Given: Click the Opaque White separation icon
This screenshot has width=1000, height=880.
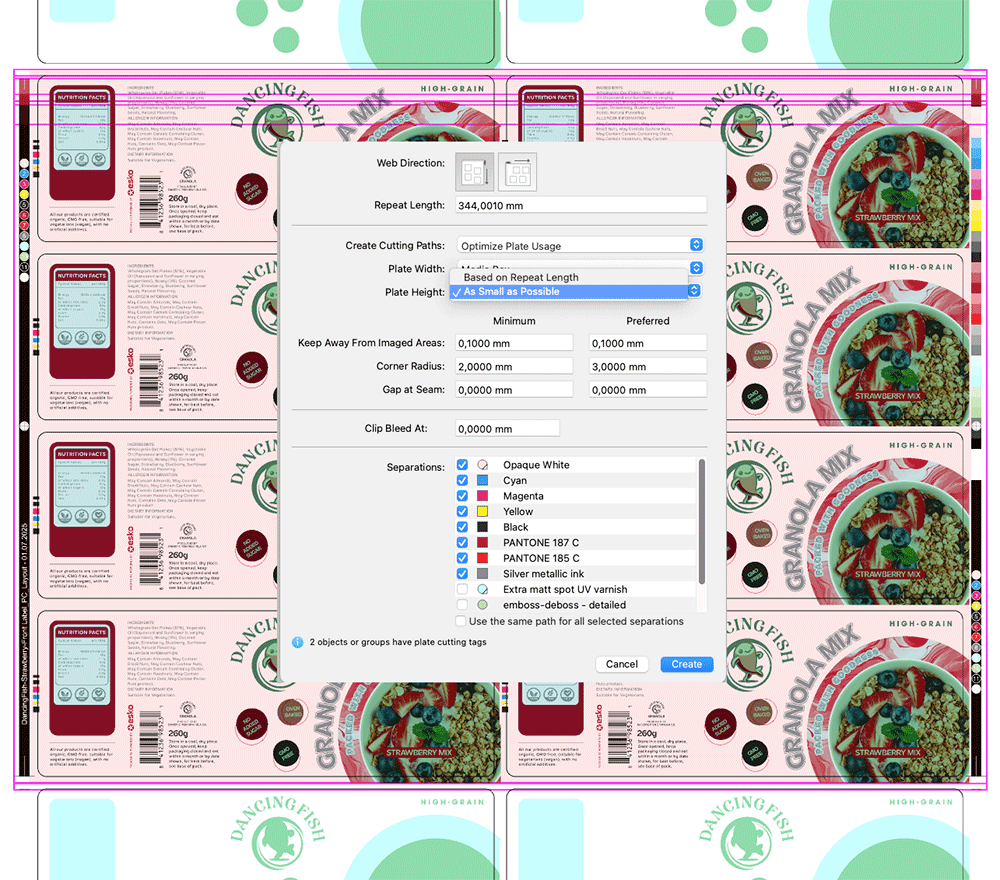Looking at the screenshot, I should [x=484, y=465].
